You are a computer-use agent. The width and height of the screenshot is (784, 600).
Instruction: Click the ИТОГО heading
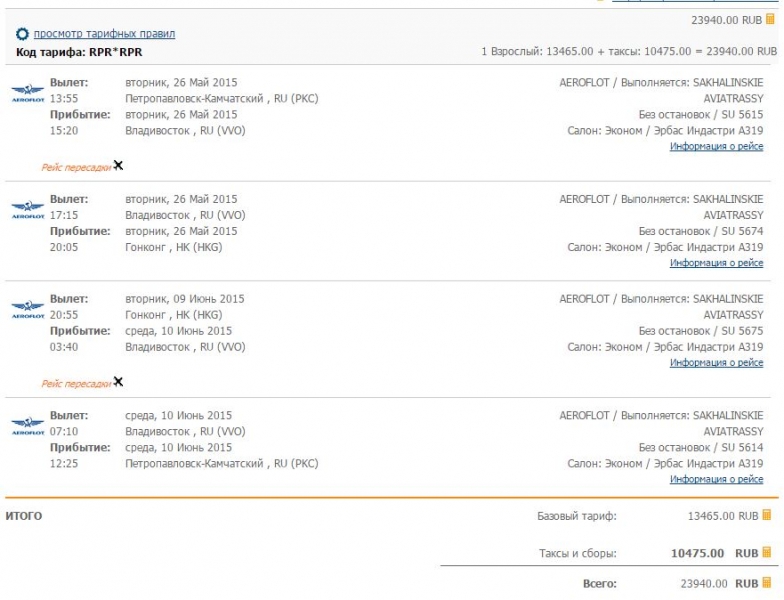(x=24, y=516)
